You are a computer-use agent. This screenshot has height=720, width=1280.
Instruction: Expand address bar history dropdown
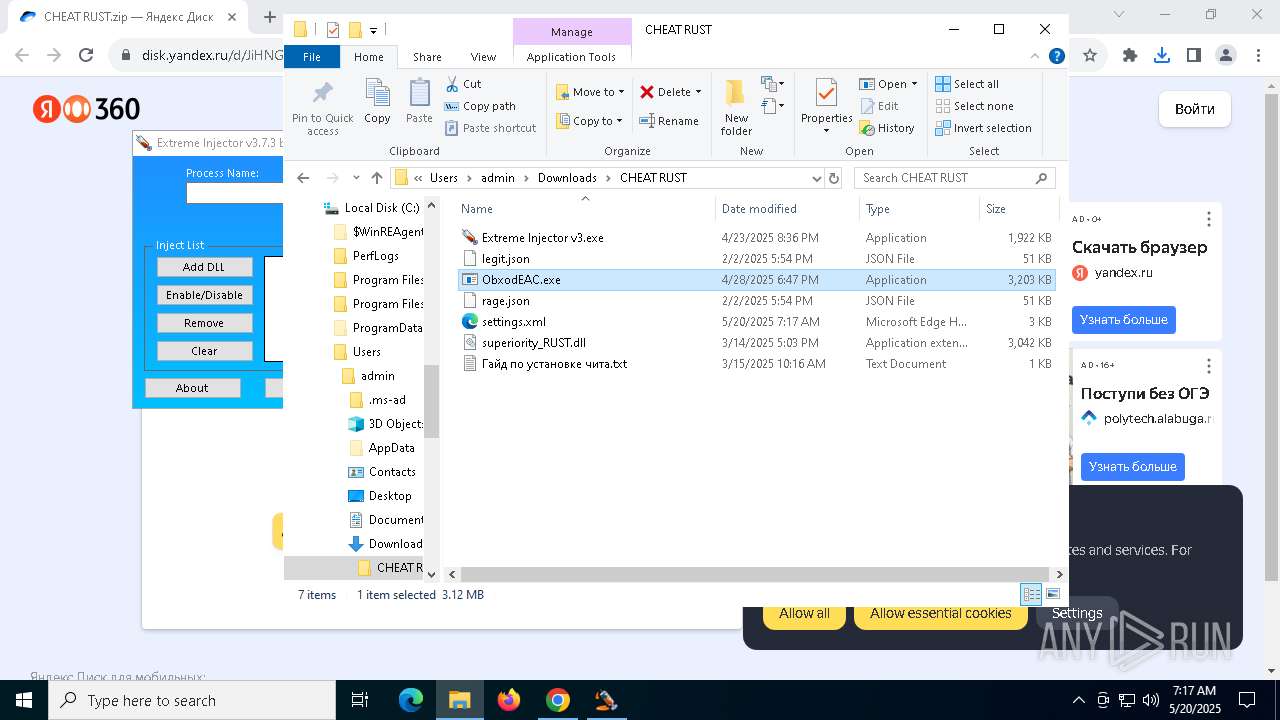(x=816, y=178)
